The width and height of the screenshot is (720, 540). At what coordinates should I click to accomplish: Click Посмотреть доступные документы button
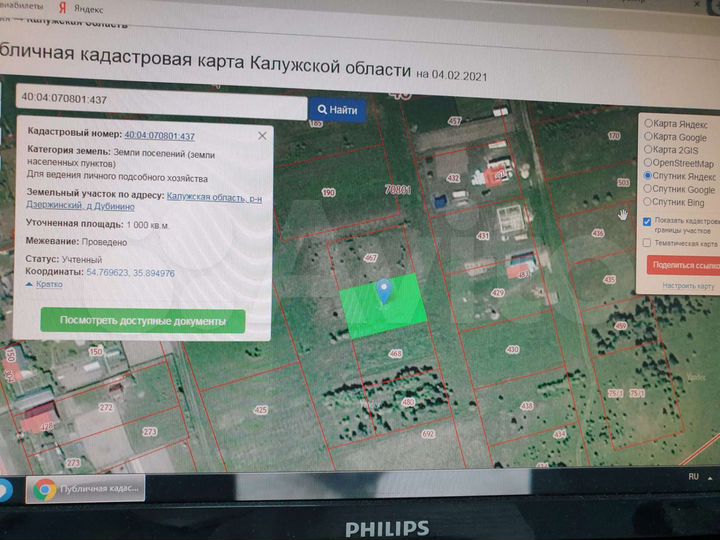click(143, 321)
